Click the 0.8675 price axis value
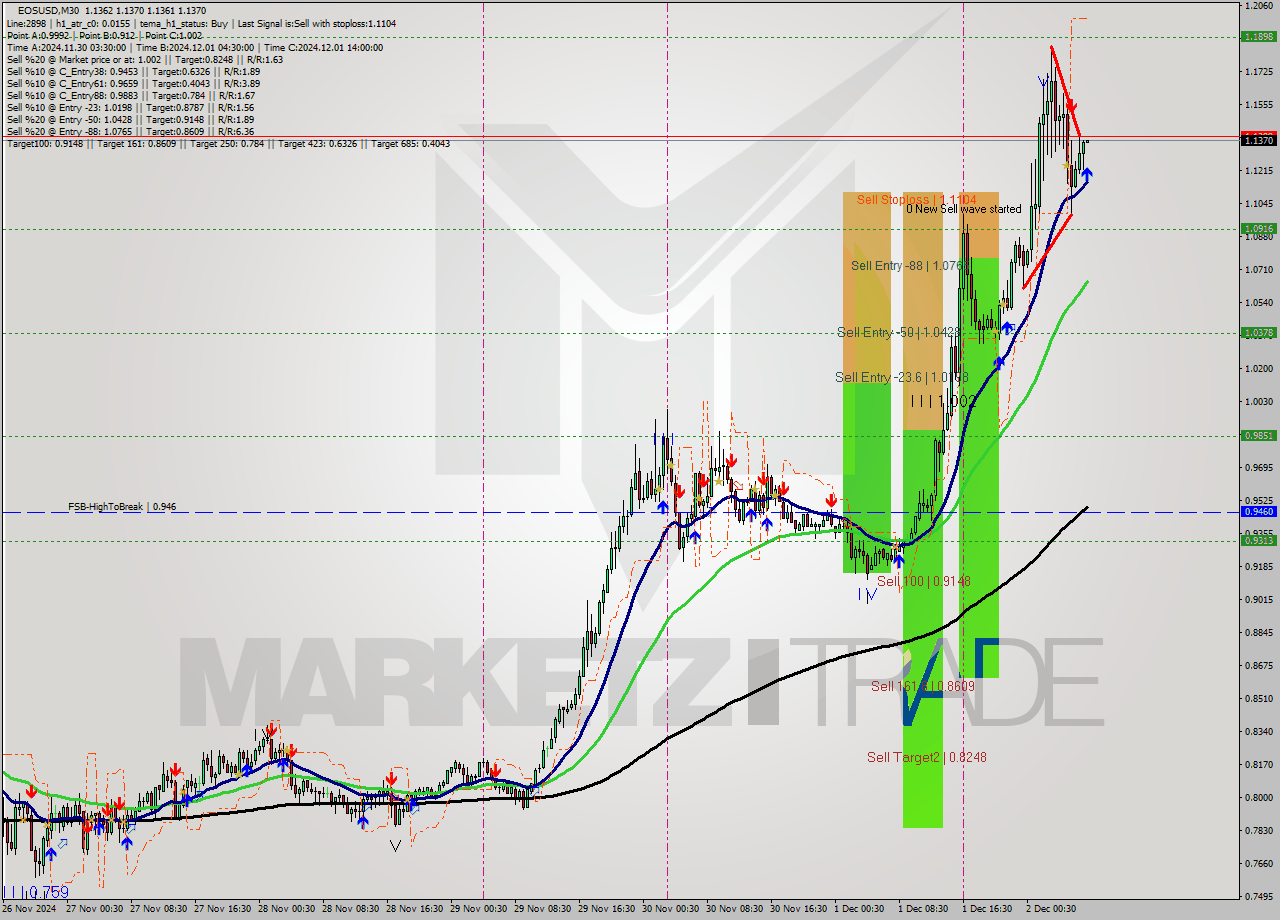 (1258, 665)
